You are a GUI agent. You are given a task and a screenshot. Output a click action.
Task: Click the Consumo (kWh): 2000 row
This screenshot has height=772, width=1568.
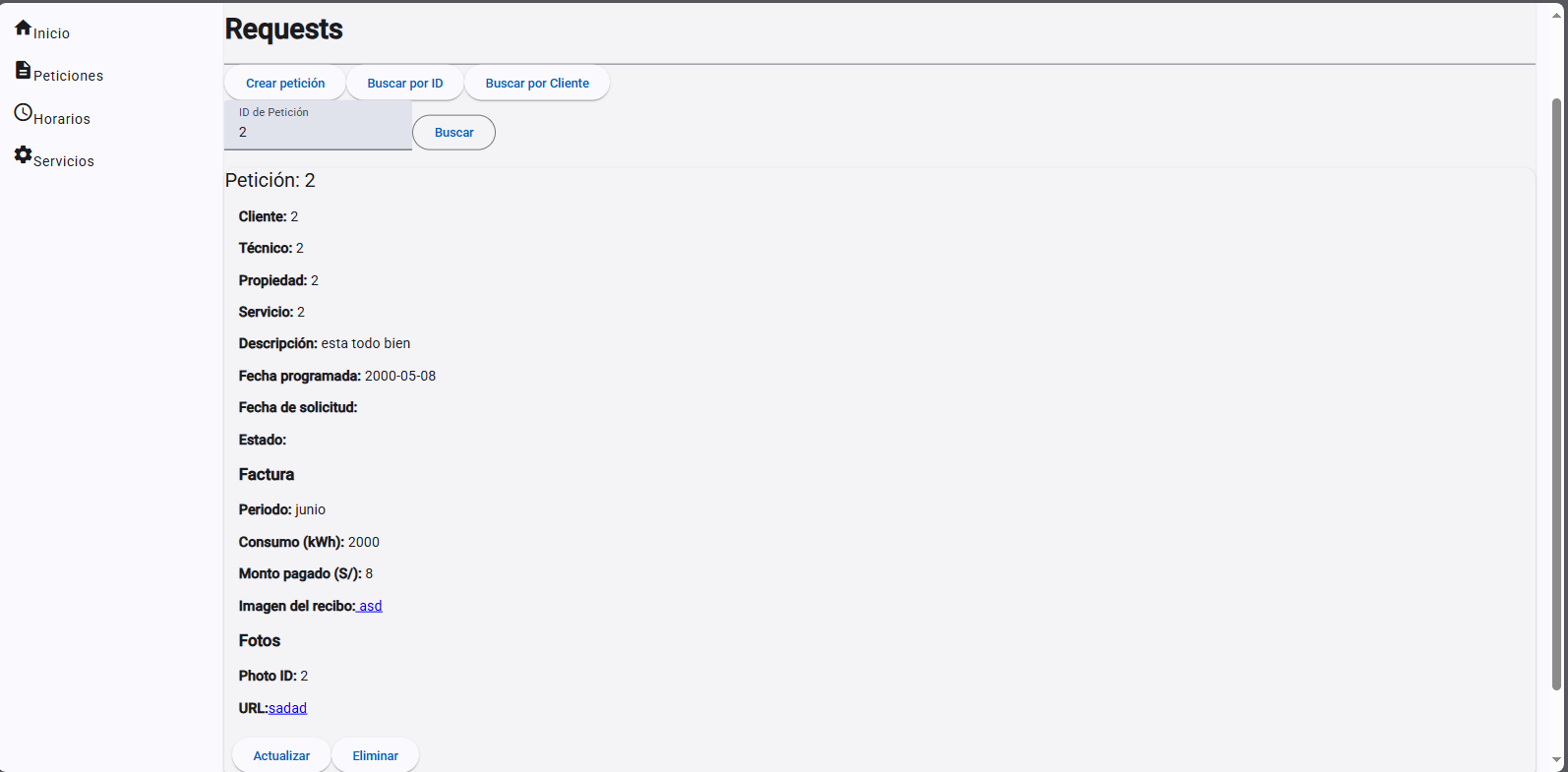(309, 542)
